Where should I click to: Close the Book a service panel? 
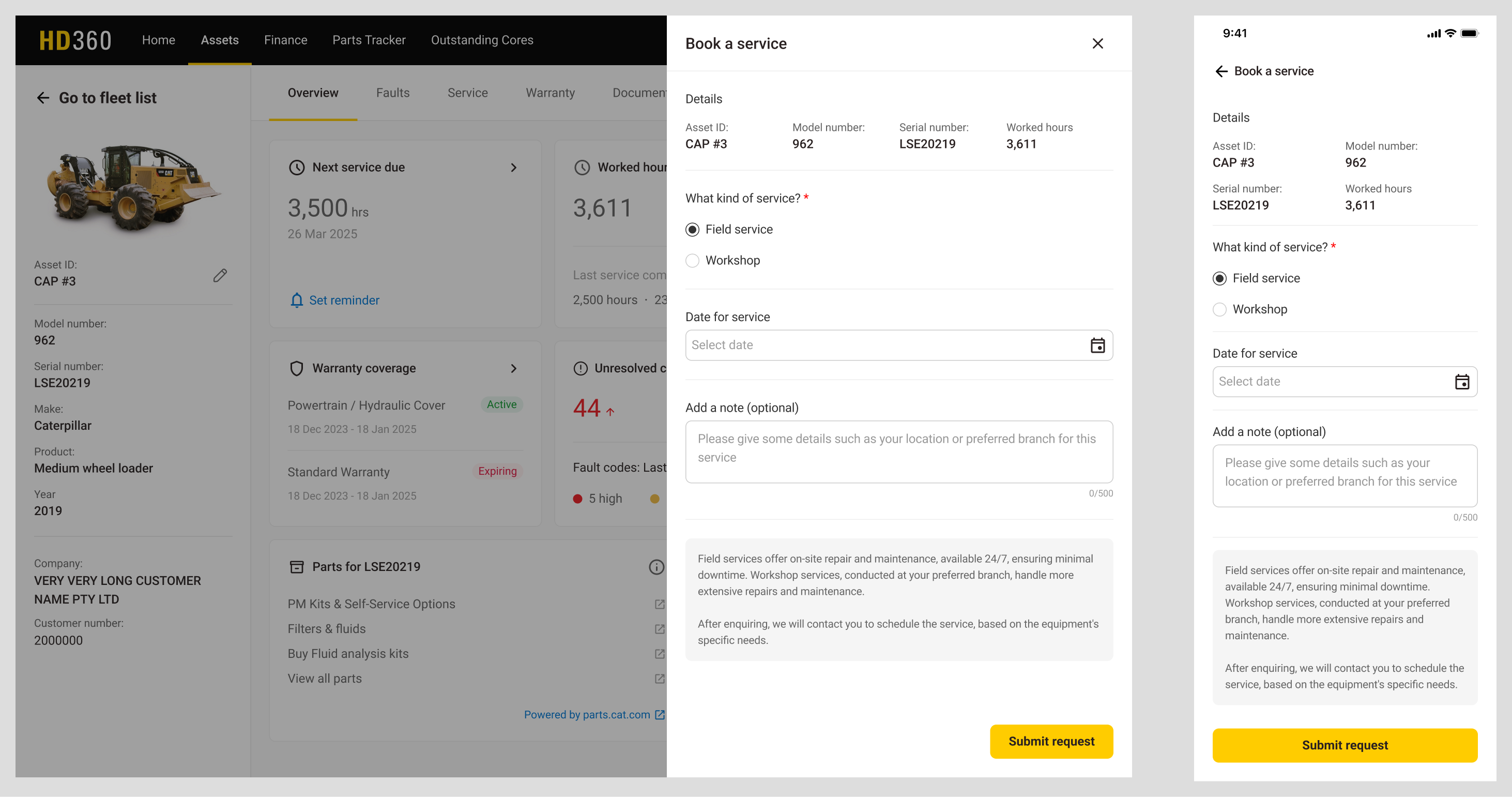click(x=1097, y=43)
